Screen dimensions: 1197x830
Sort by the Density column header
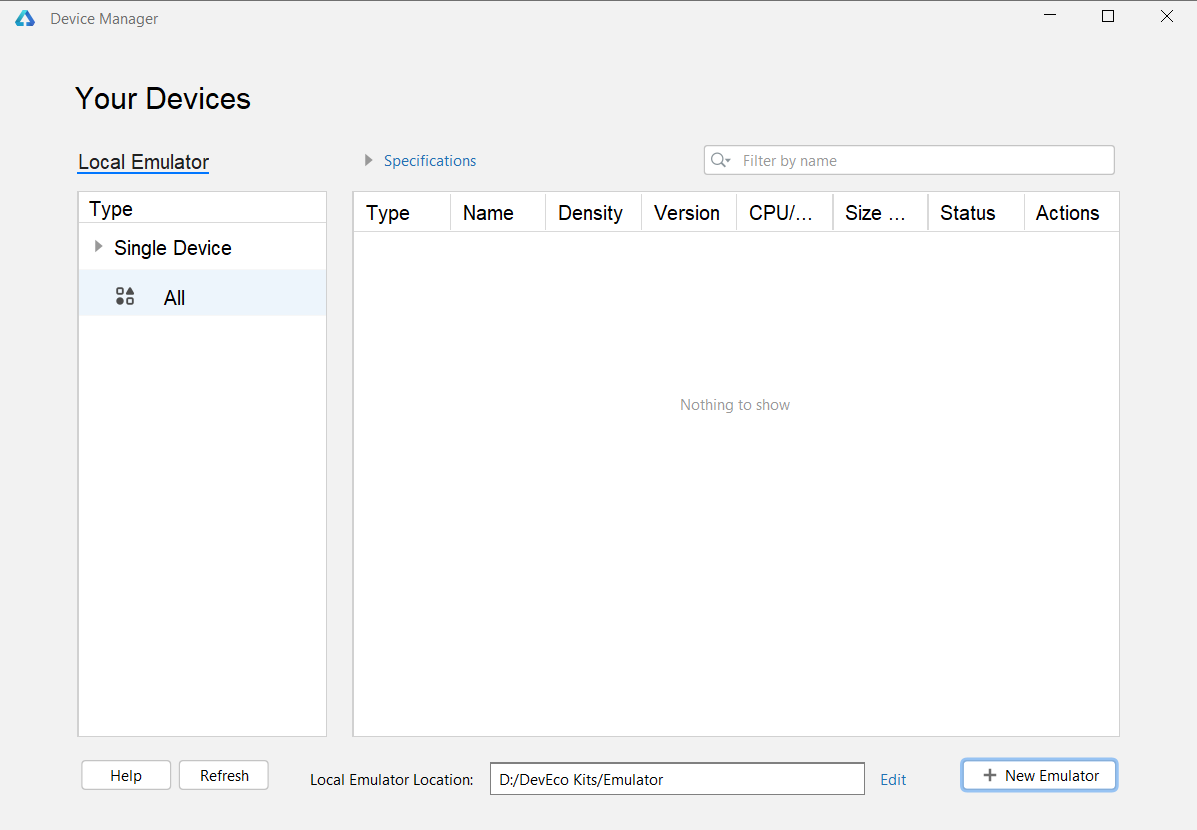[x=593, y=212]
